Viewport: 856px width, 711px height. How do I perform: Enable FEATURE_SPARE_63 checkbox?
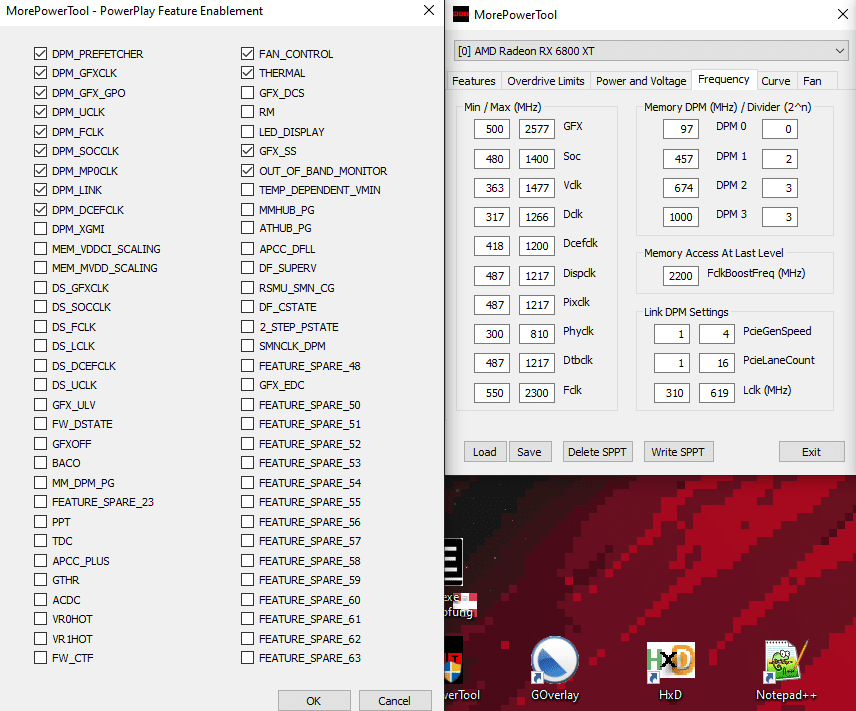pyautogui.click(x=247, y=657)
